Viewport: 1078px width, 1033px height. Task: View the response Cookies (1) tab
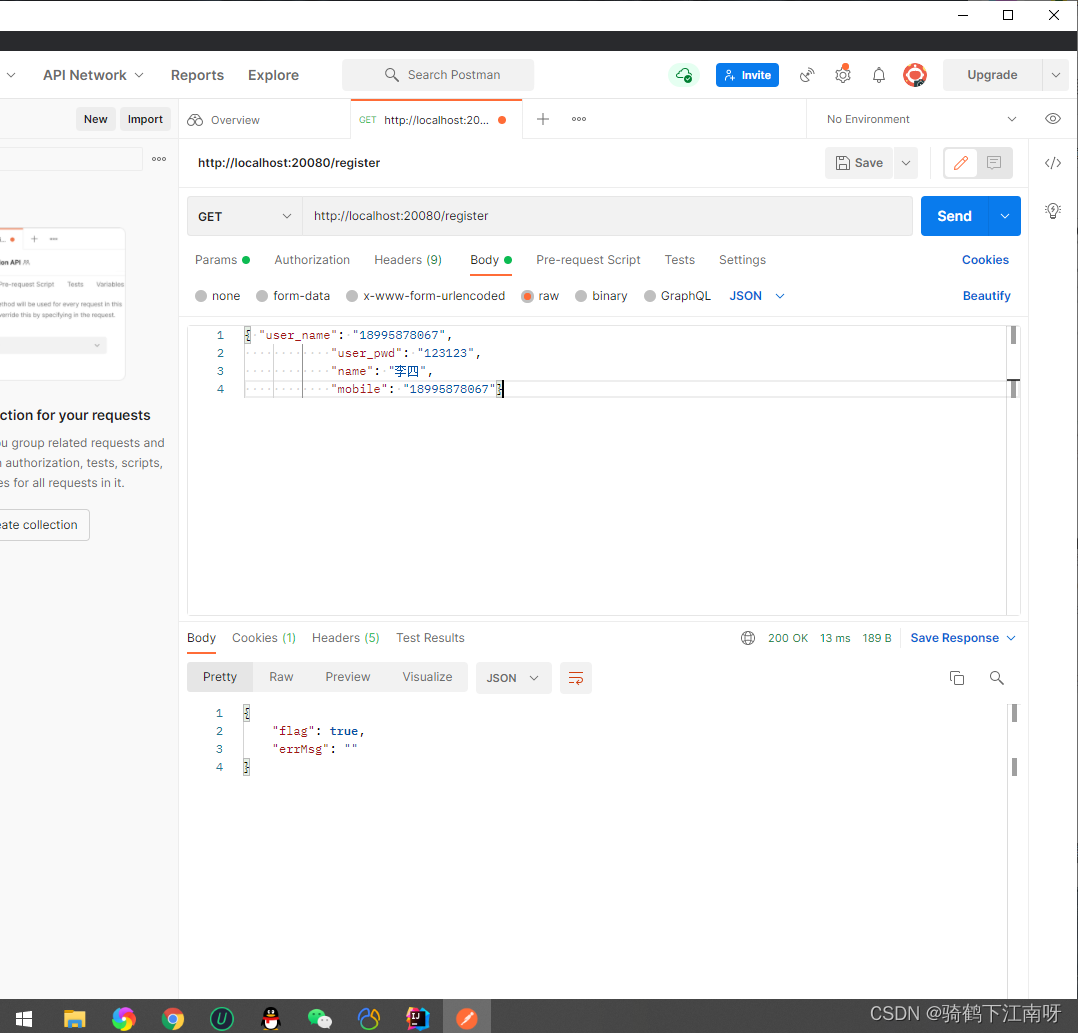[263, 638]
